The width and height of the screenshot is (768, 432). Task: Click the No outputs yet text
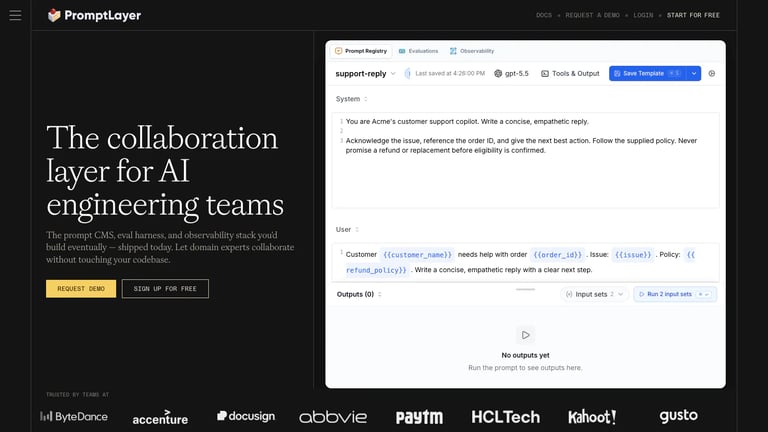point(526,355)
